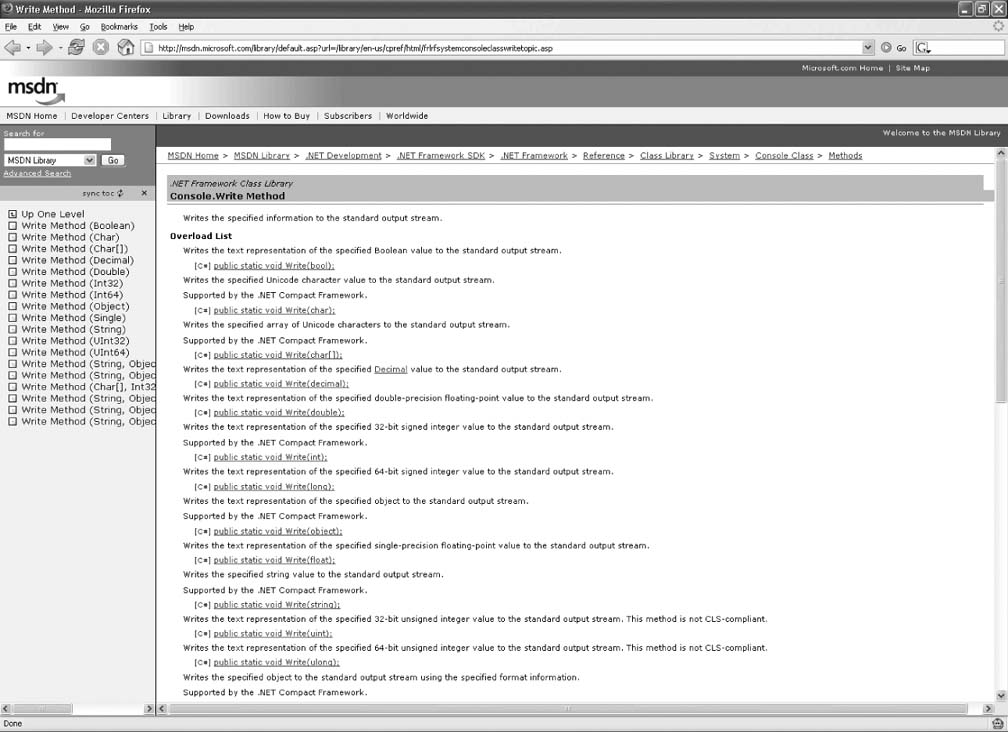
Task: Click the sync toc arrows icon
Action: click(121, 193)
